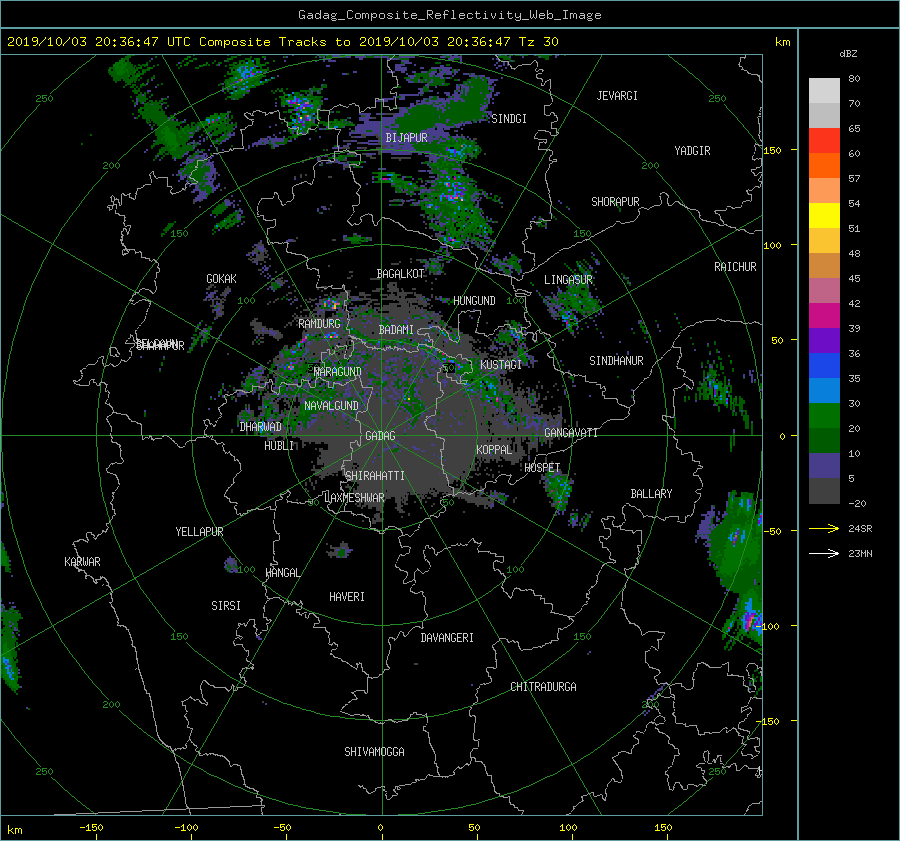Click the HAVERI city label
Viewport: 900px width, 841px height.
point(347,597)
